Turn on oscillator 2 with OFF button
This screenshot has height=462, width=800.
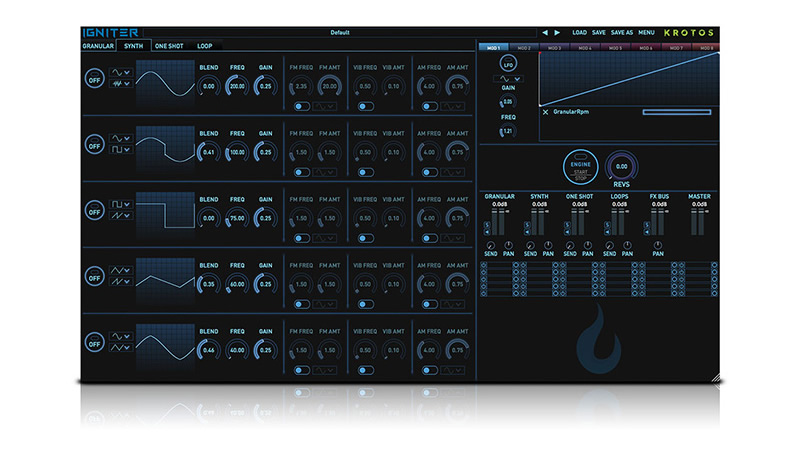coord(94,144)
